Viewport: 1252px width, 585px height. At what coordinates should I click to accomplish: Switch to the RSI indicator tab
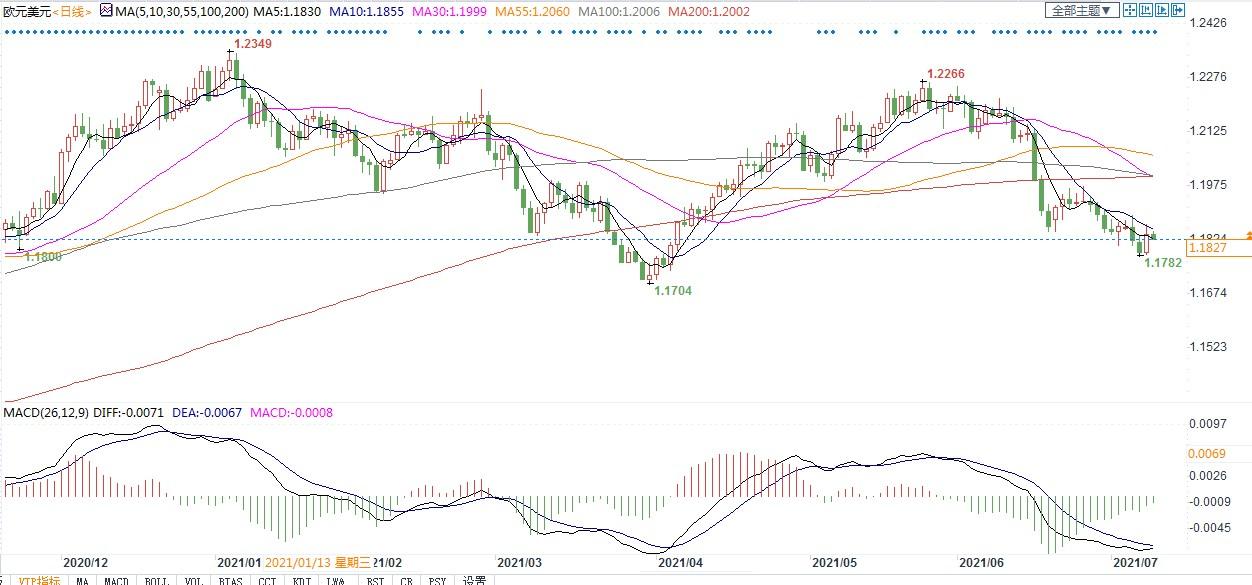coord(375,580)
